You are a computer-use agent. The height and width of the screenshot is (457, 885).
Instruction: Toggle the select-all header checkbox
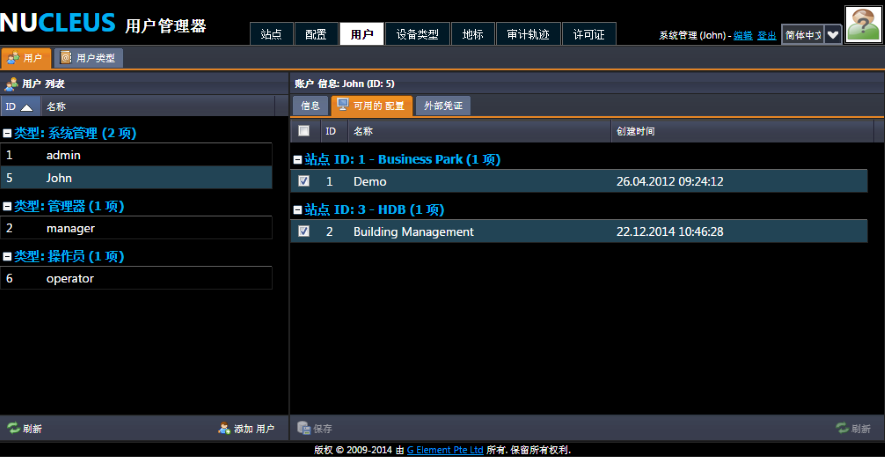click(304, 130)
